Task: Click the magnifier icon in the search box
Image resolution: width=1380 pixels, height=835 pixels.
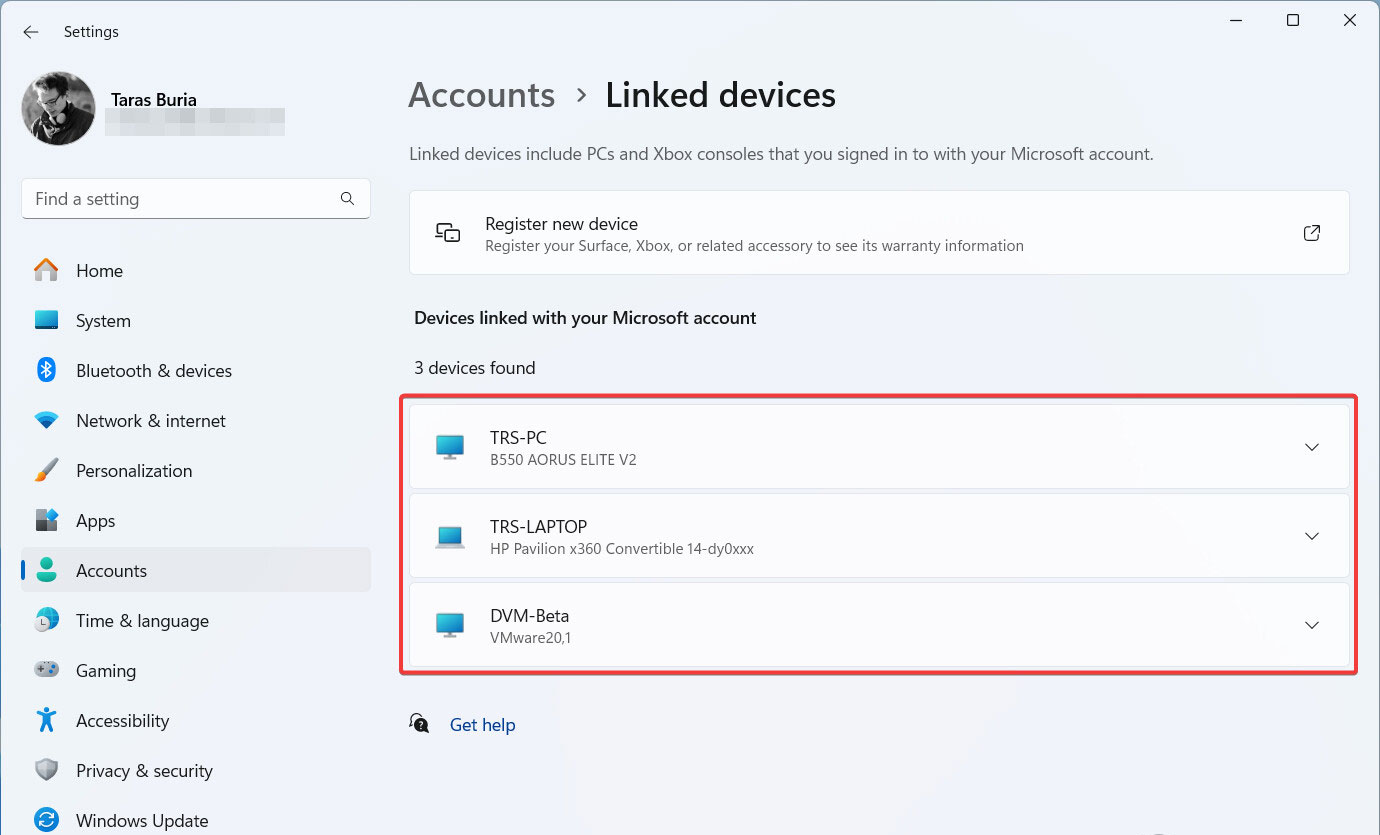Action: click(x=347, y=198)
